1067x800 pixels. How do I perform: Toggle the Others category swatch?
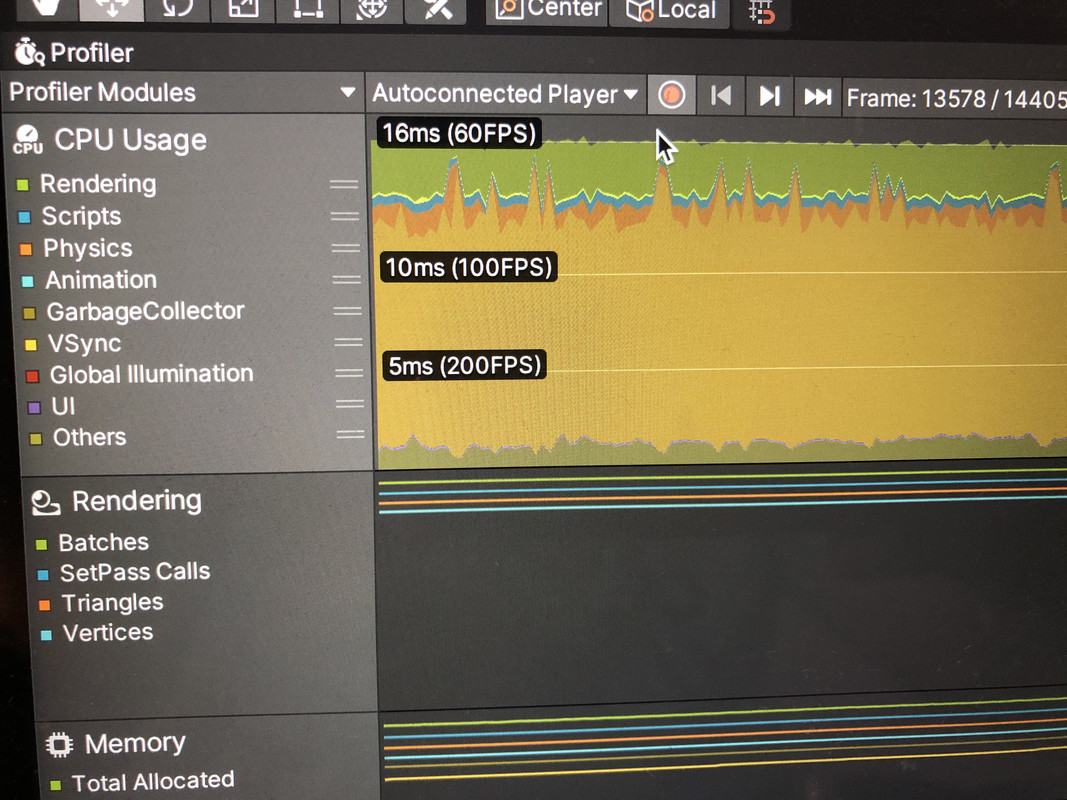pyautogui.click(x=36, y=438)
